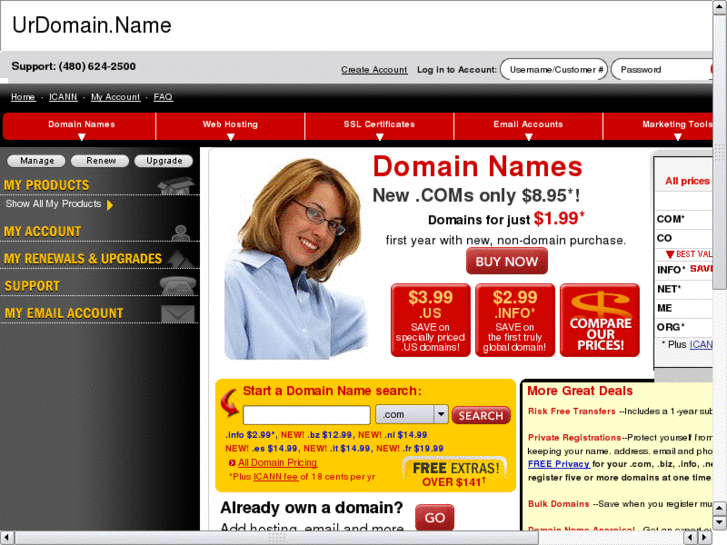Open MY EMAIL ACCOUNT sidebar section
The image size is (727, 545).
pos(64,313)
